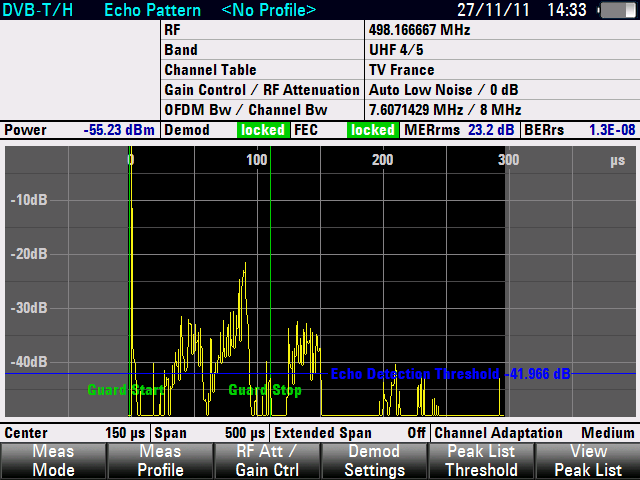
Task: Click the Channel Table row label
Action: tap(211, 70)
